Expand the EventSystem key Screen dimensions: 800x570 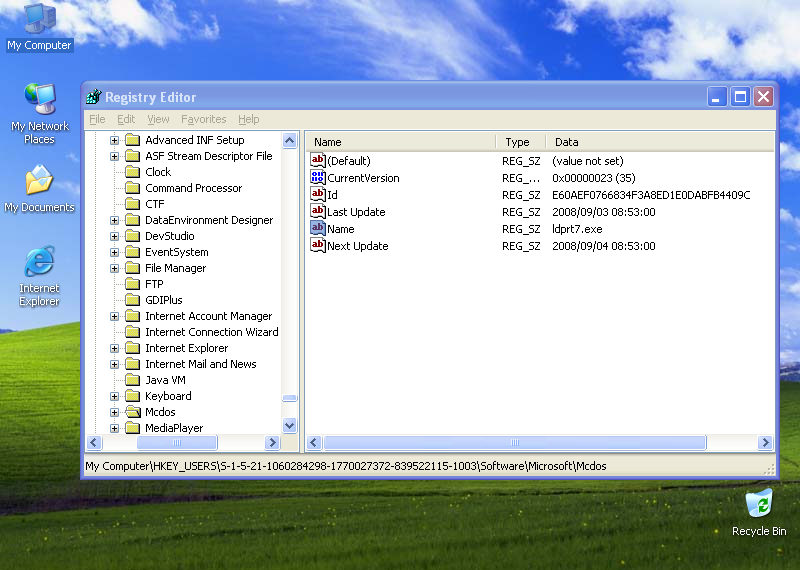coord(114,252)
